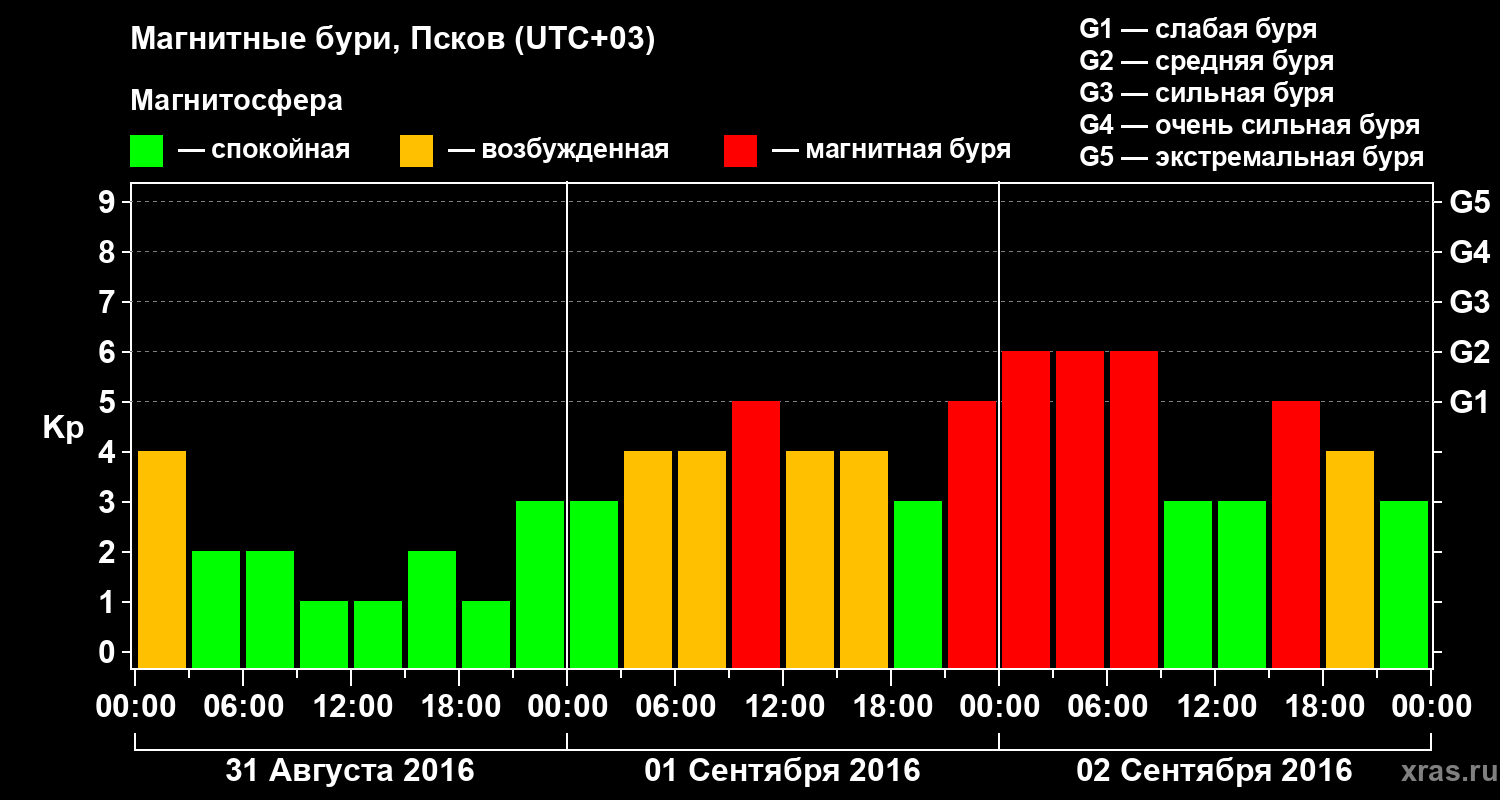Click the red 'магнитная буря' legend swatch
1500x800 pixels.
pos(740,151)
